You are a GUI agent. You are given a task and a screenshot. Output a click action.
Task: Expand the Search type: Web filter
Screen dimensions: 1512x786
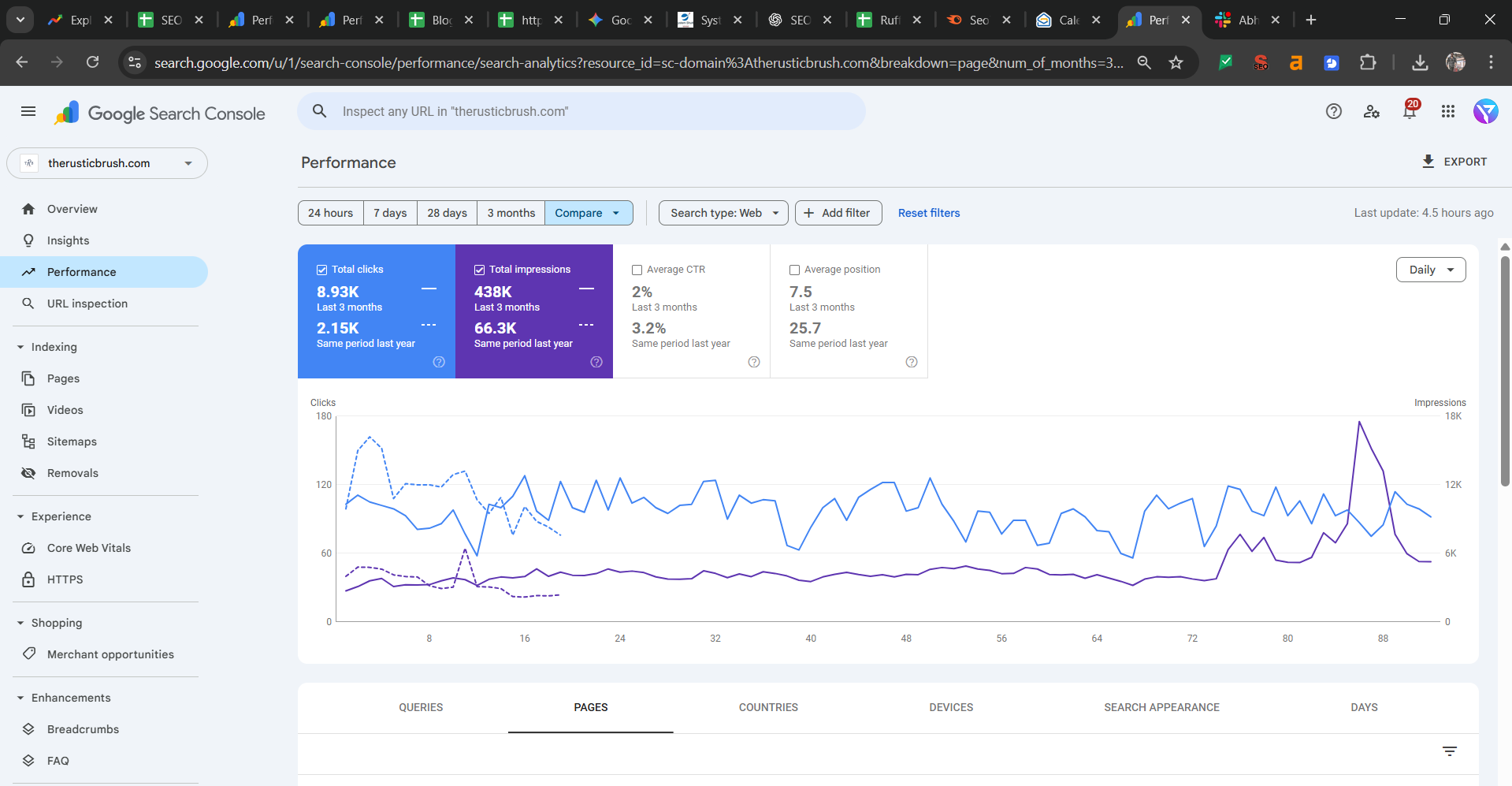pos(723,213)
